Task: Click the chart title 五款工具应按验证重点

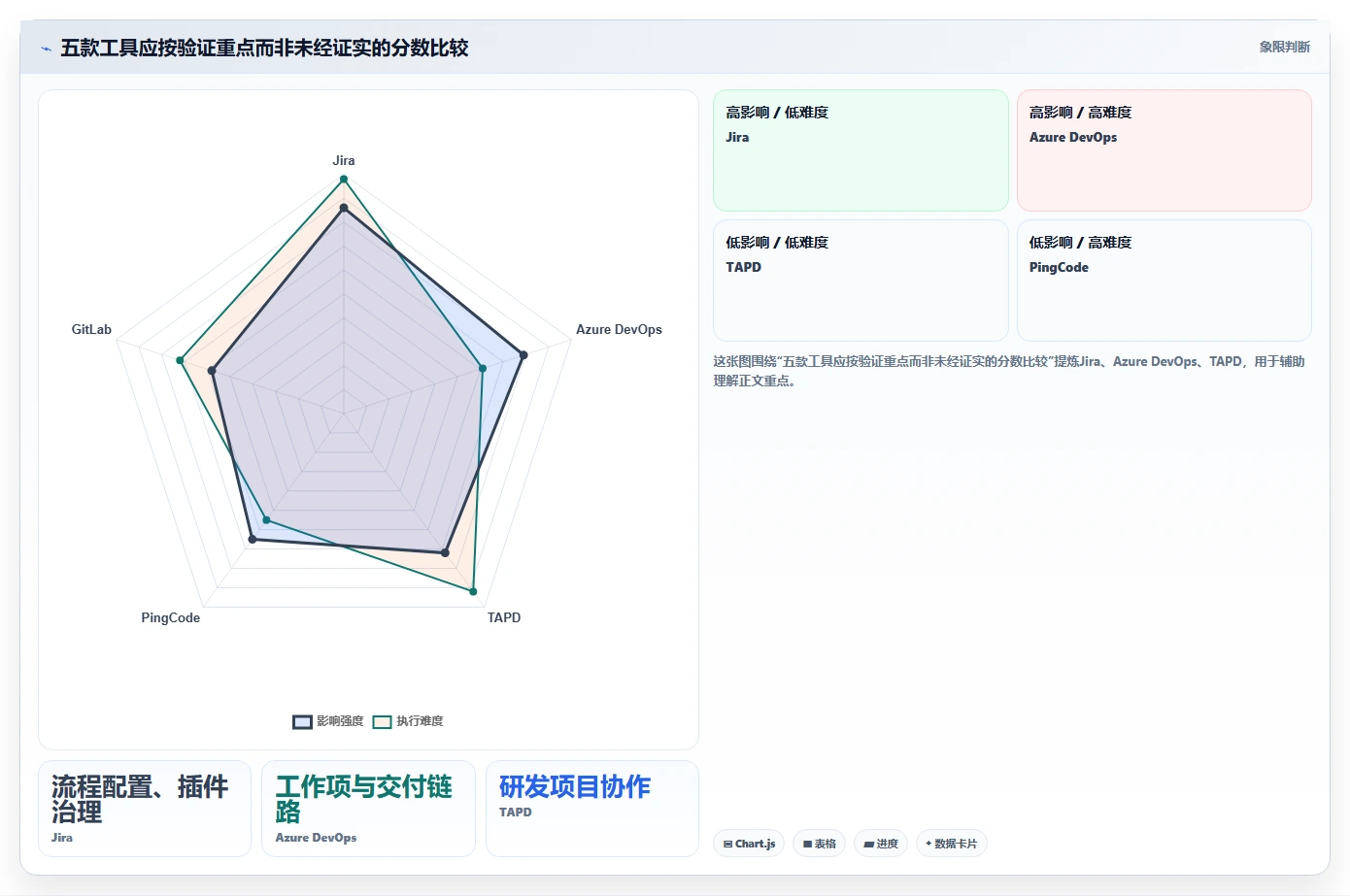Action: (264, 48)
